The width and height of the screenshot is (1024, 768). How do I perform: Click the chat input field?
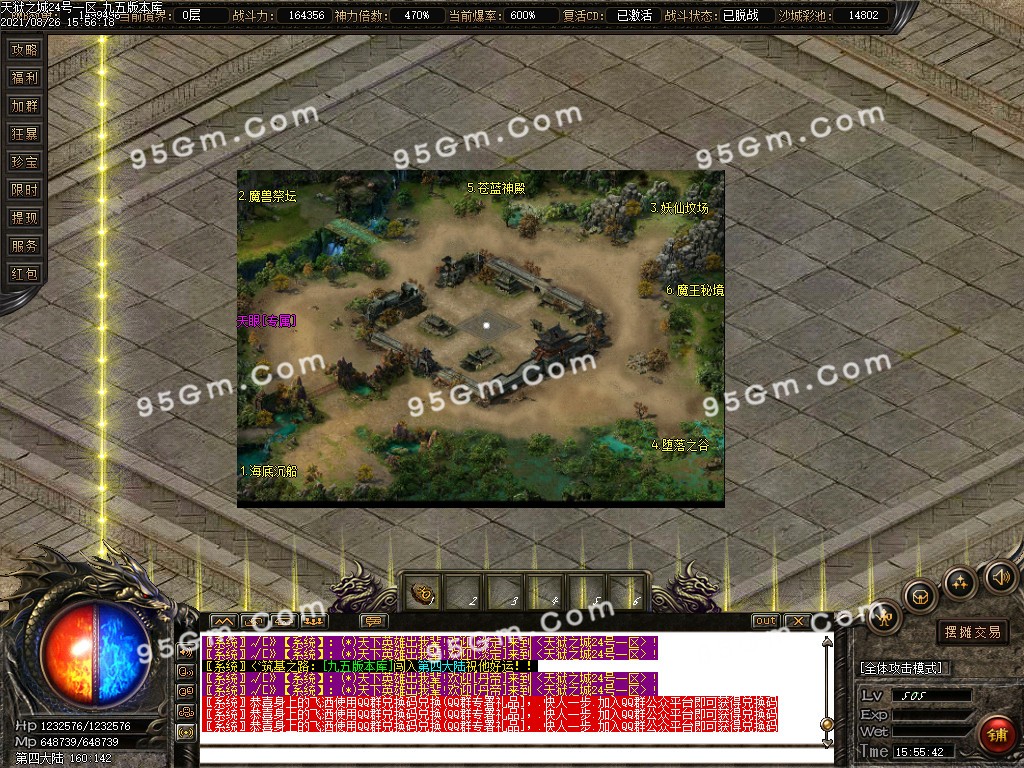(516, 757)
